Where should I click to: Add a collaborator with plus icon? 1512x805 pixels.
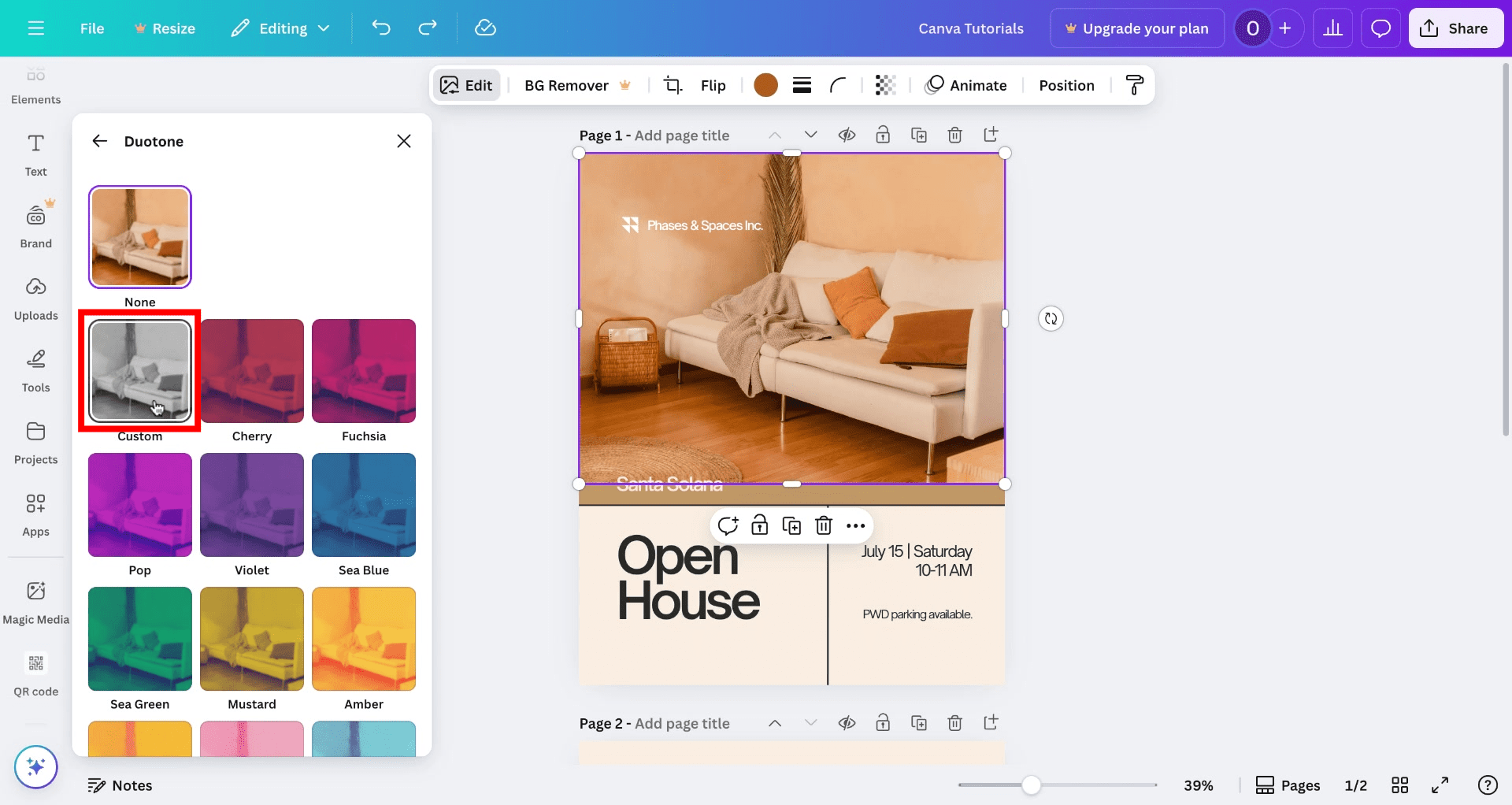point(1285,28)
